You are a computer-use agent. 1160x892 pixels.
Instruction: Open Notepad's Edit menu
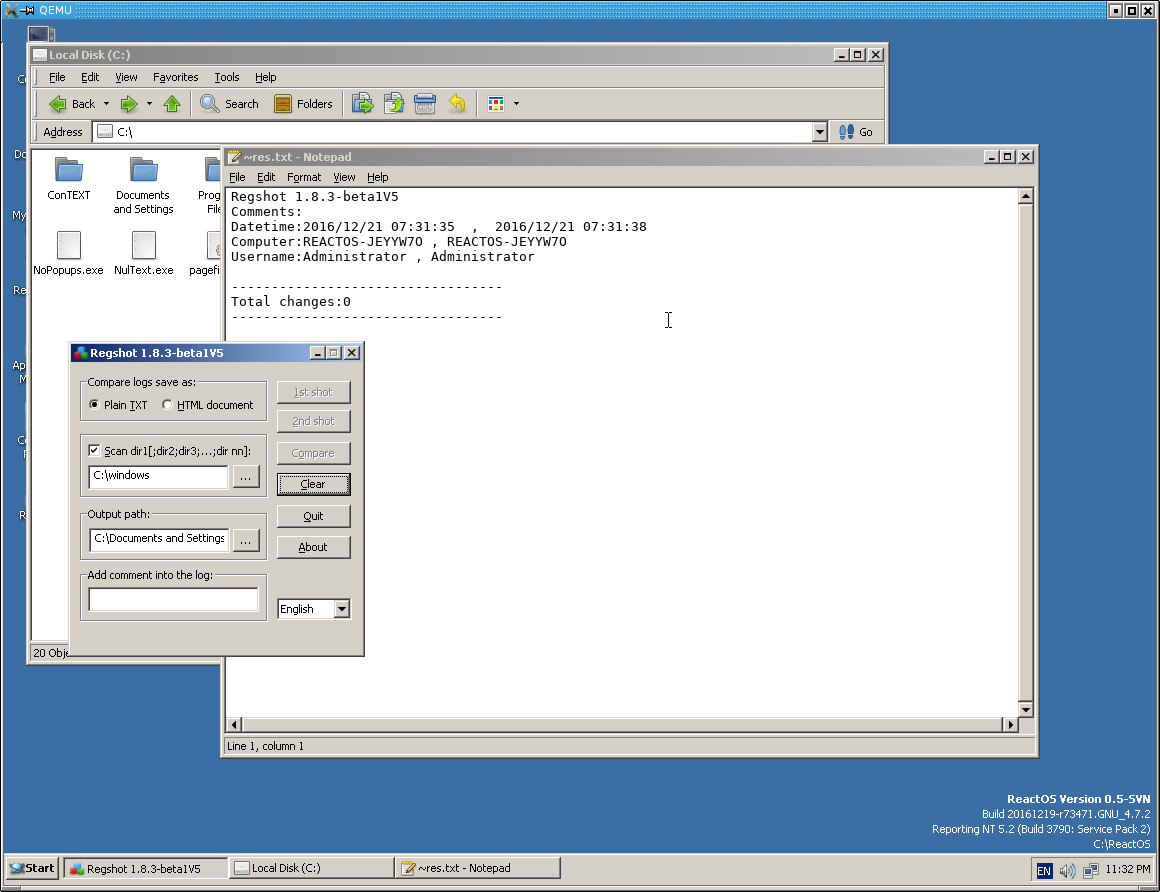(x=266, y=178)
